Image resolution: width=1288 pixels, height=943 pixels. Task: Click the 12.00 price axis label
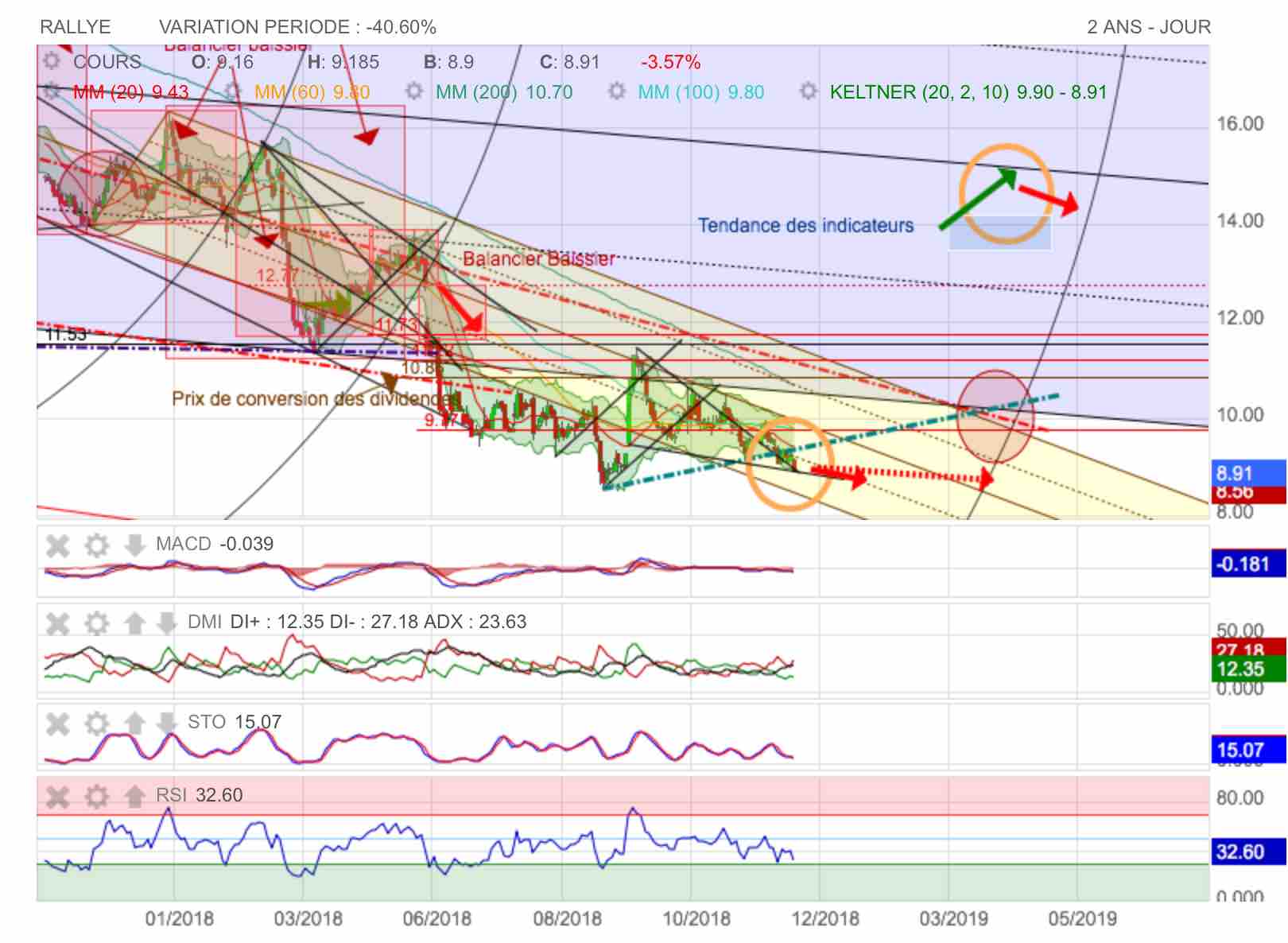tap(1240, 317)
